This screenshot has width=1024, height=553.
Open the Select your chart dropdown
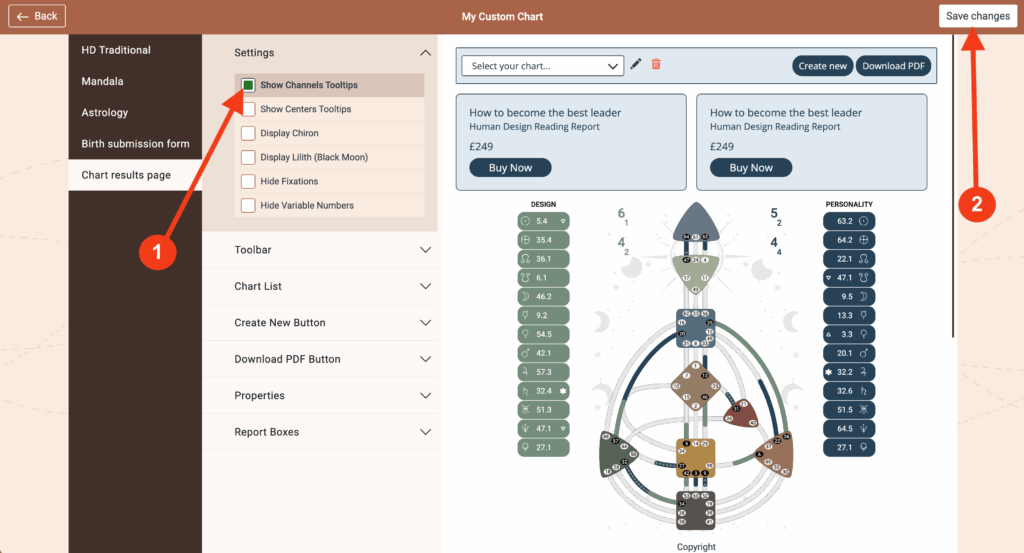(x=543, y=66)
